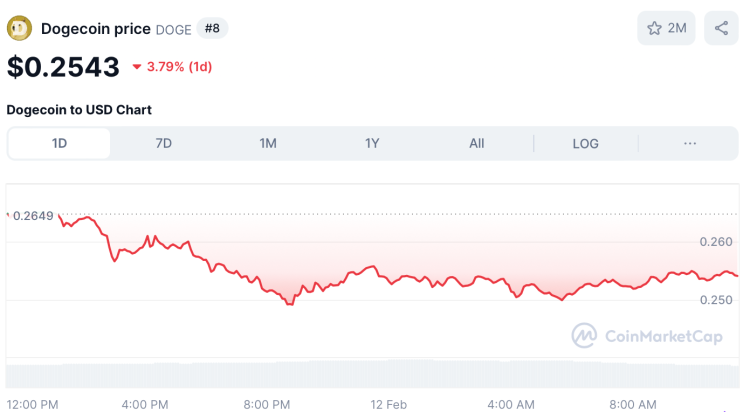Image resolution: width=750 pixels, height=412 pixels.
Task: Toggle the LOG scale option
Action: 585,143
